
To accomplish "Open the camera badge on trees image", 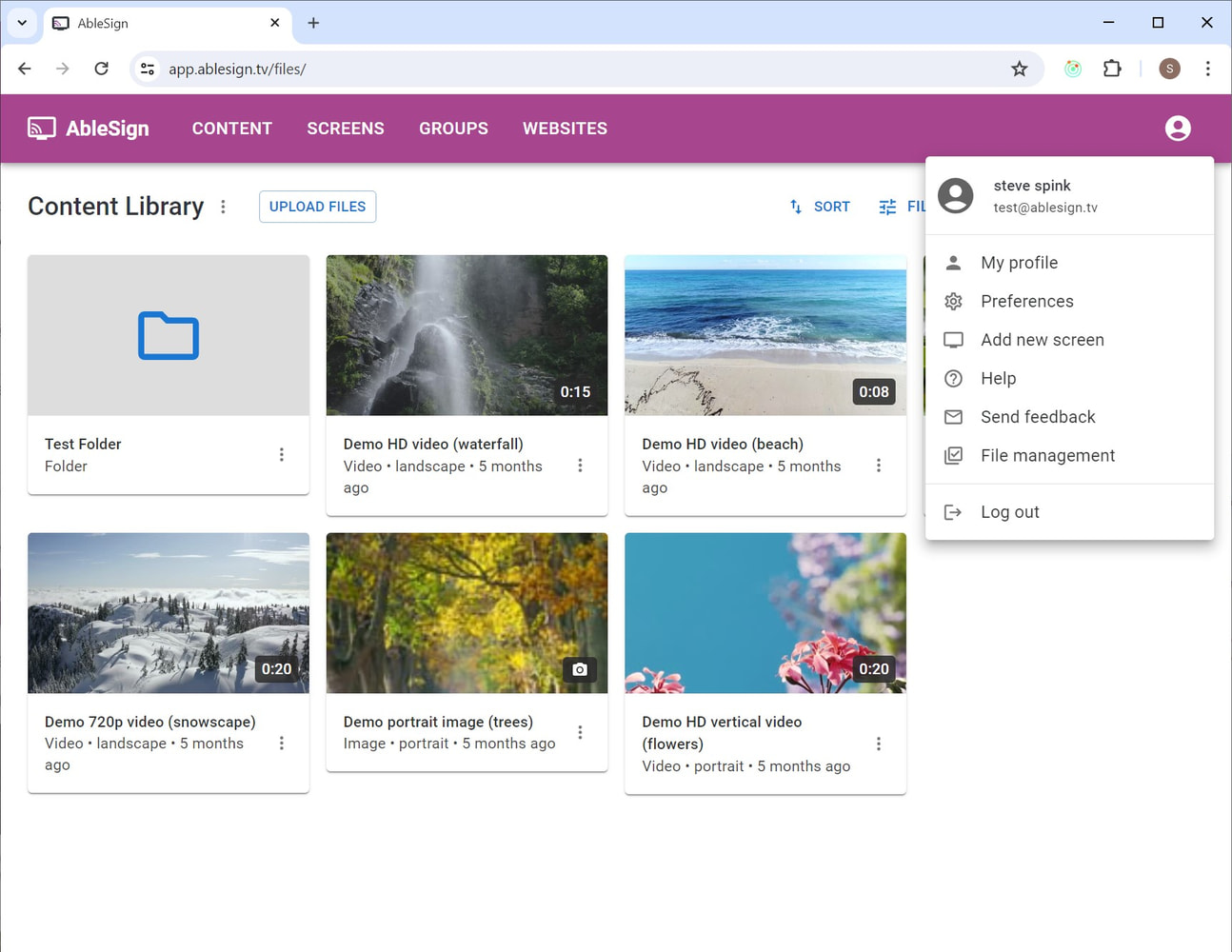I will tap(580, 669).
